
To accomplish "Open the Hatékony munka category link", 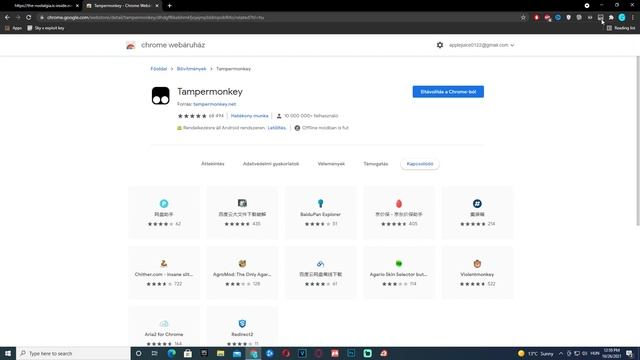I will [x=249, y=116].
